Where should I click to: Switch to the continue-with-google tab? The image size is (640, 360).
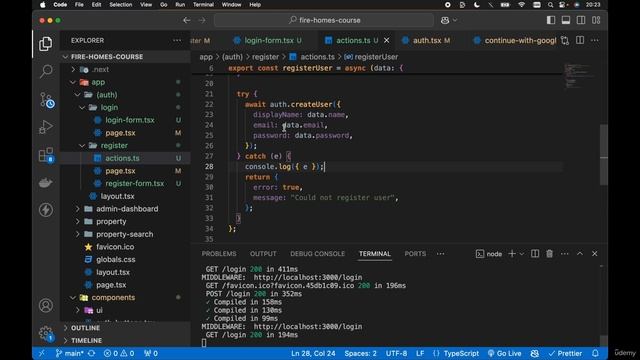coord(515,40)
